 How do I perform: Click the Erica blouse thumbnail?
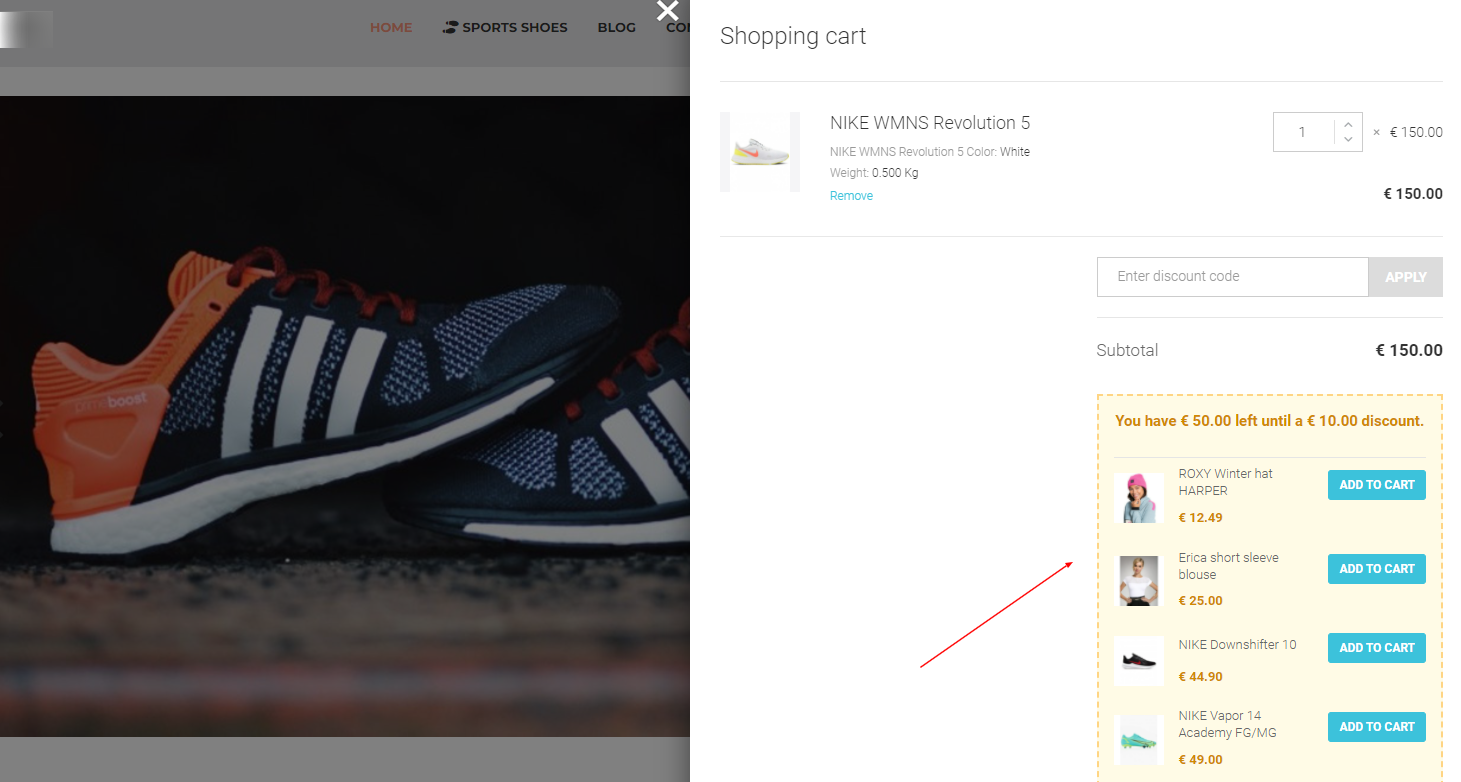point(1139,581)
